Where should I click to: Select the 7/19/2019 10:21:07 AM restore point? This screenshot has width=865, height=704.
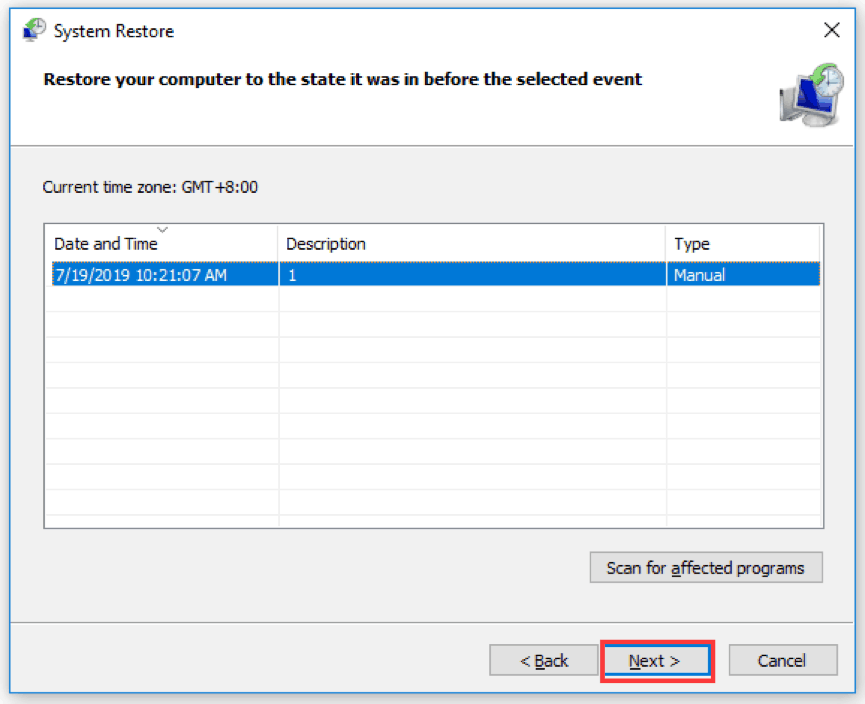pyautogui.click(x=140, y=274)
